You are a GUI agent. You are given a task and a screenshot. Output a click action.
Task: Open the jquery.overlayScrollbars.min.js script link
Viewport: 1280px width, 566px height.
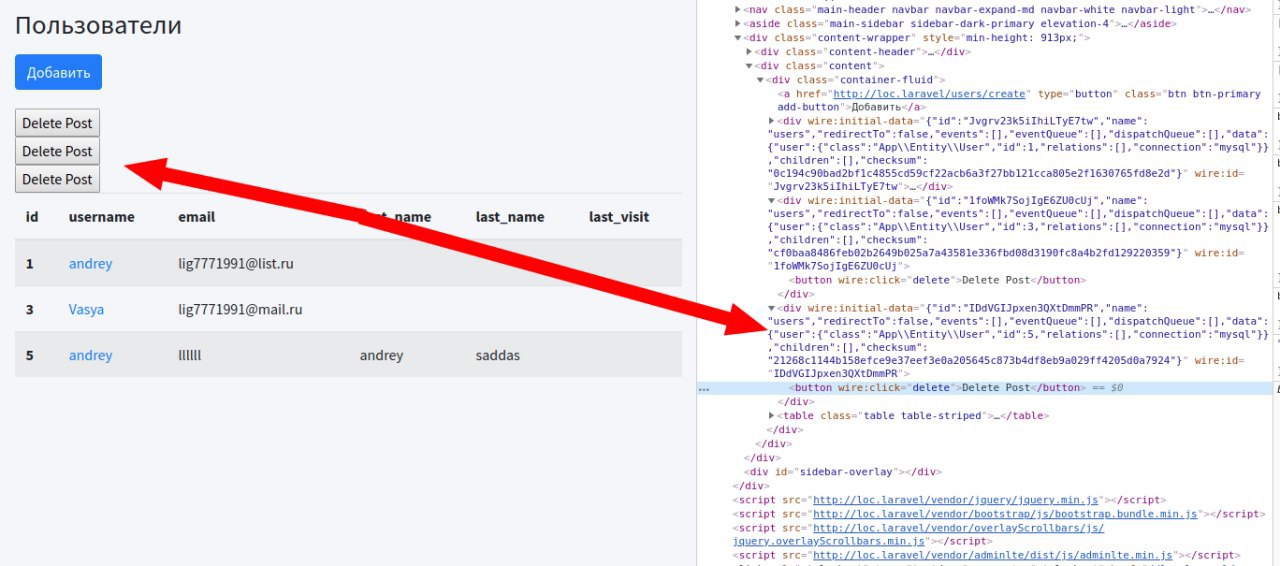click(x=920, y=534)
